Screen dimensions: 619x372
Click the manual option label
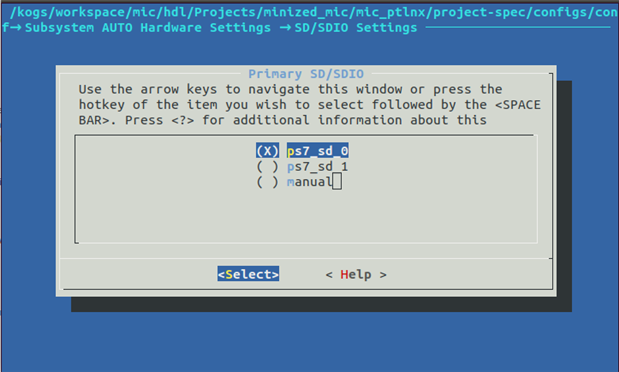(310, 182)
